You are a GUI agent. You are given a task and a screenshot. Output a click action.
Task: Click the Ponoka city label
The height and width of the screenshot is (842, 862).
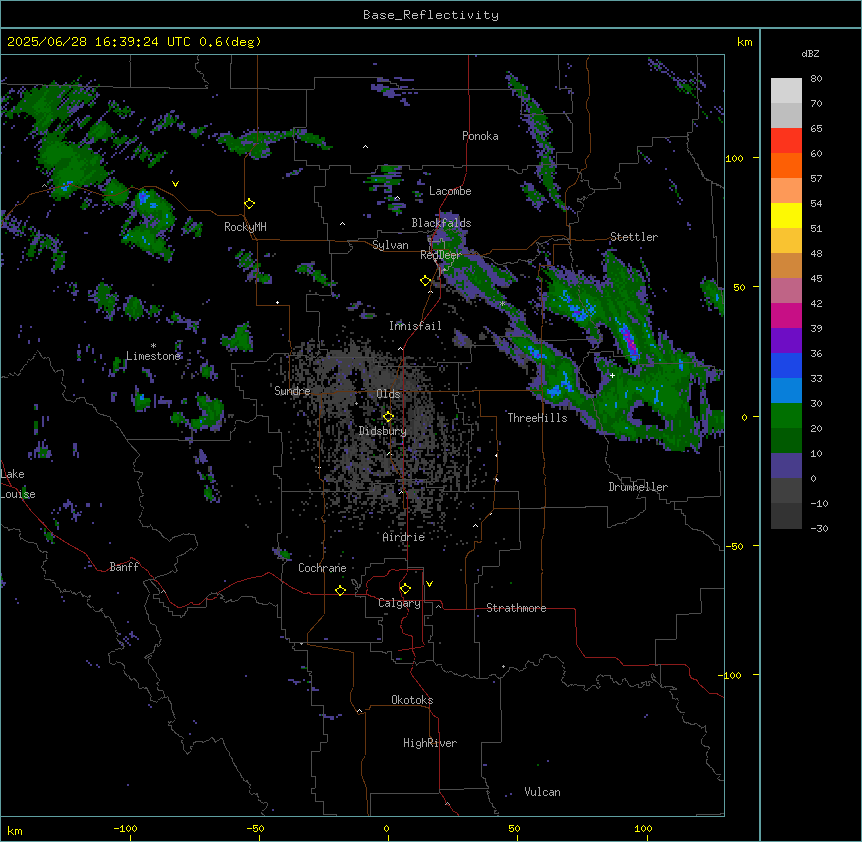coord(480,136)
